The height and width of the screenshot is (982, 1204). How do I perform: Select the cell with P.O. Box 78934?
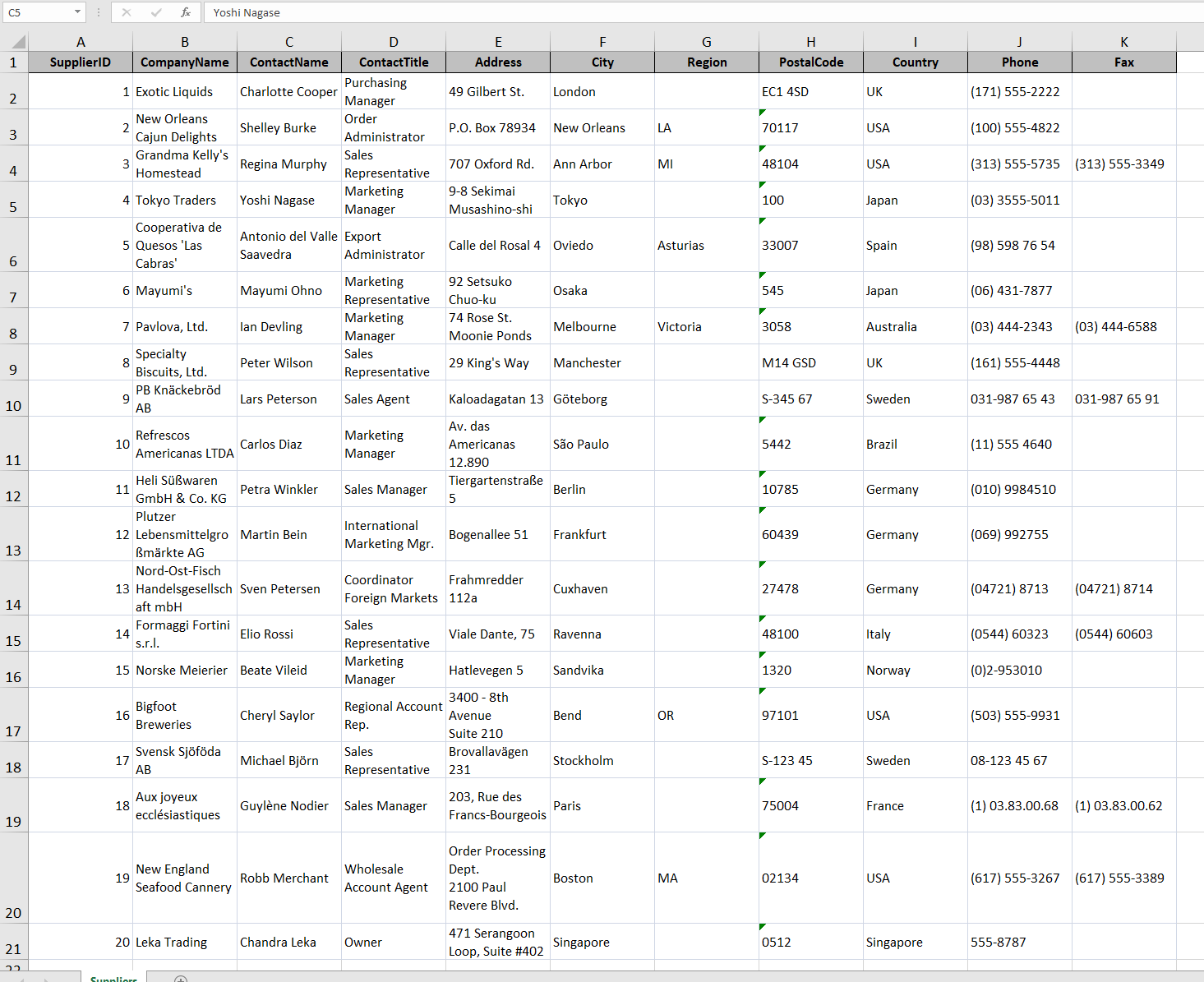498,127
